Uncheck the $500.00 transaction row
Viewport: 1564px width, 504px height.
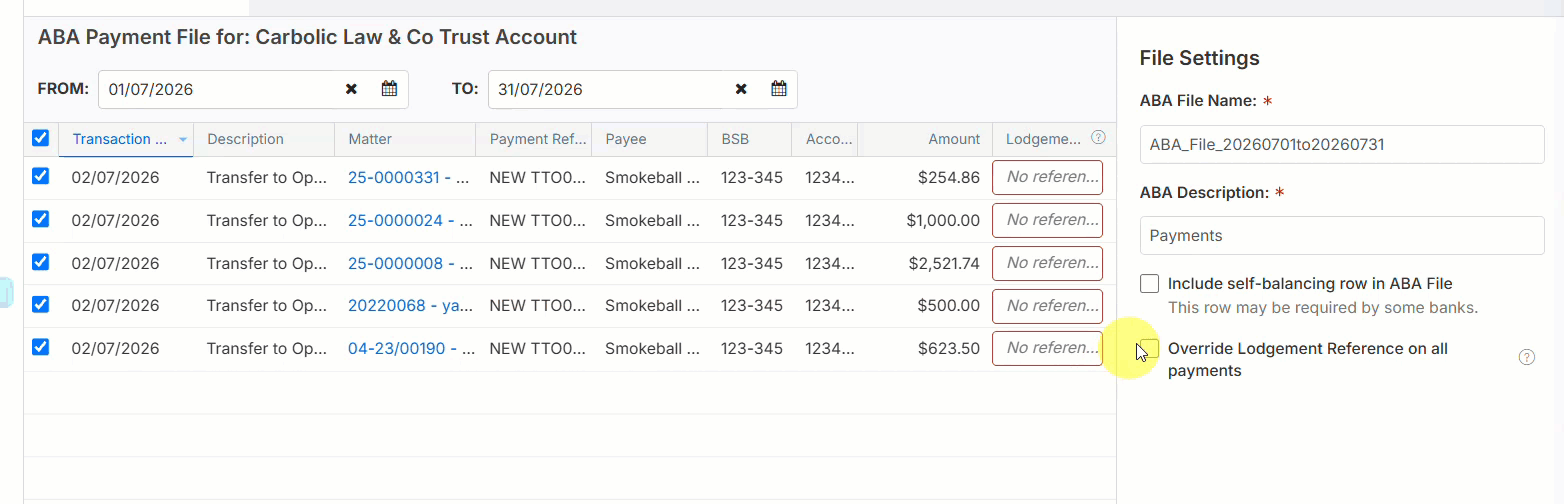(40, 304)
